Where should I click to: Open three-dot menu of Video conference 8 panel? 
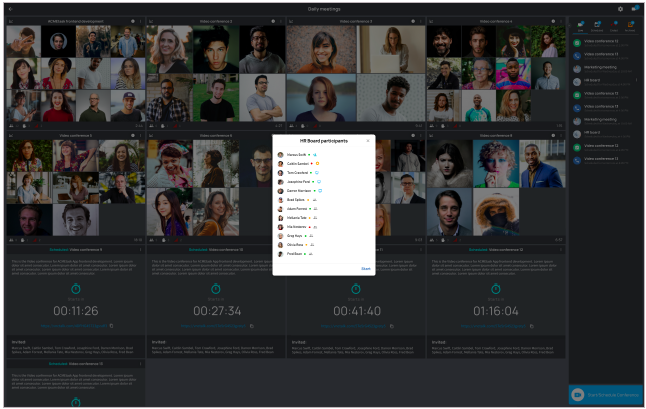(x=561, y=135)
